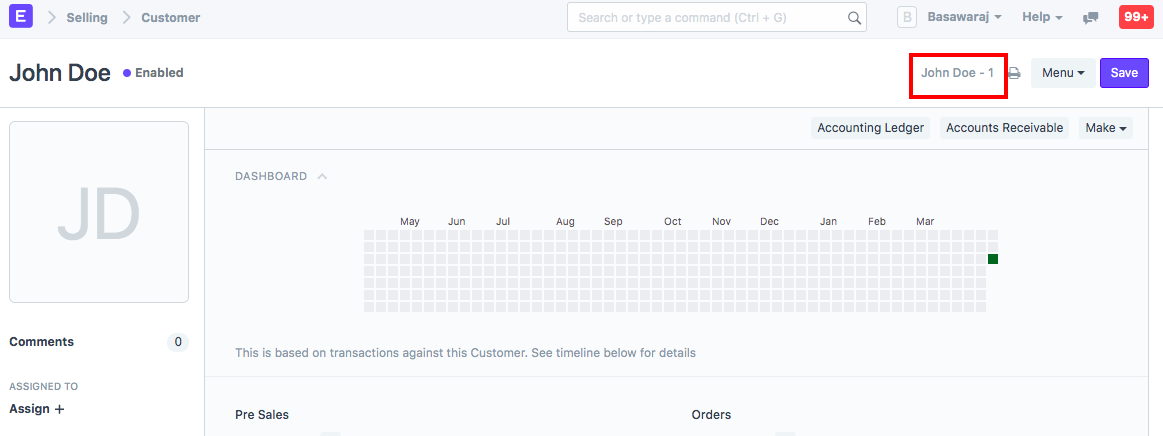Open the Help menu
This screenshot has width=1163, height=436.
(1042, 17)
